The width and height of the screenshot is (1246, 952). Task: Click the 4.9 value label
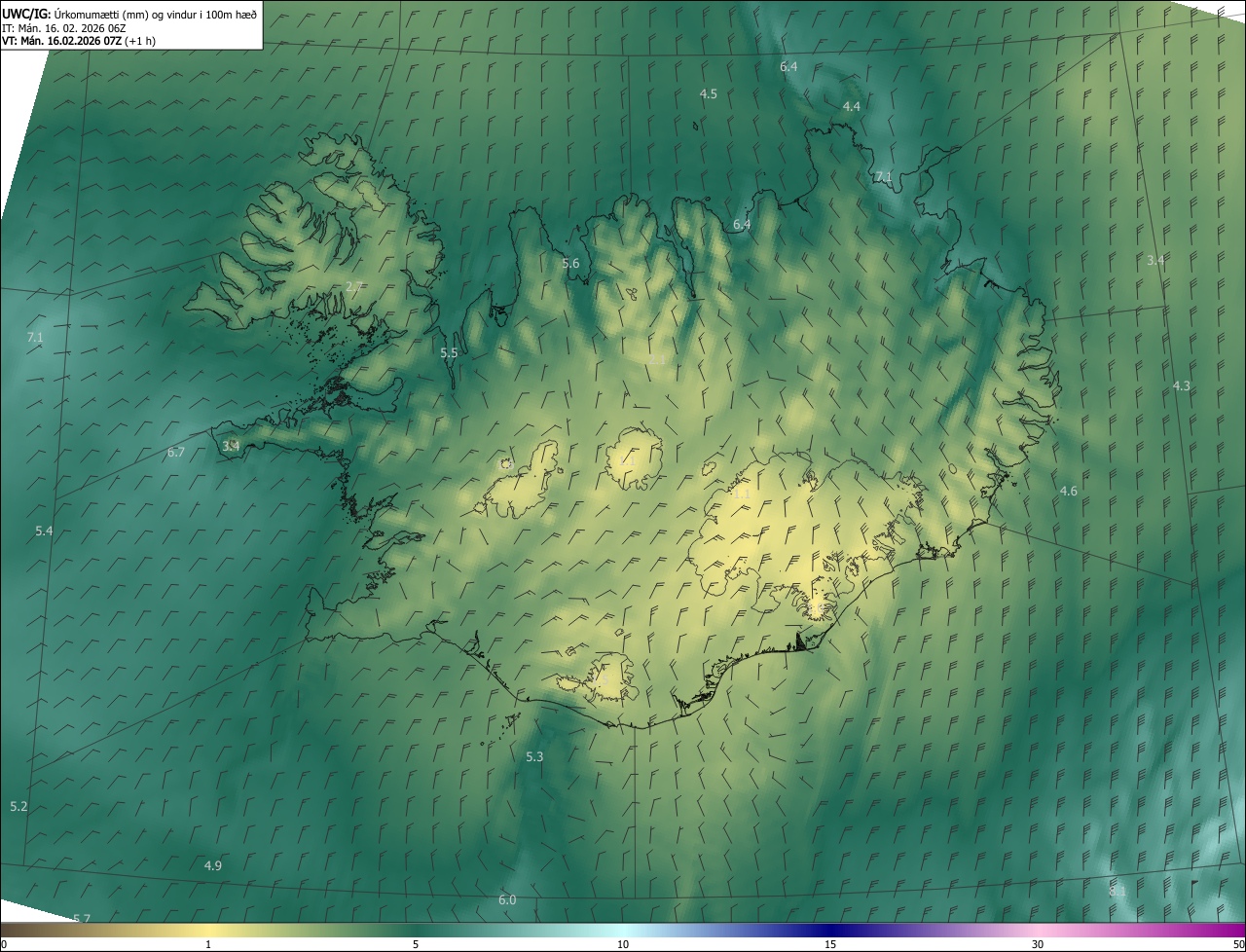(213, 866)
